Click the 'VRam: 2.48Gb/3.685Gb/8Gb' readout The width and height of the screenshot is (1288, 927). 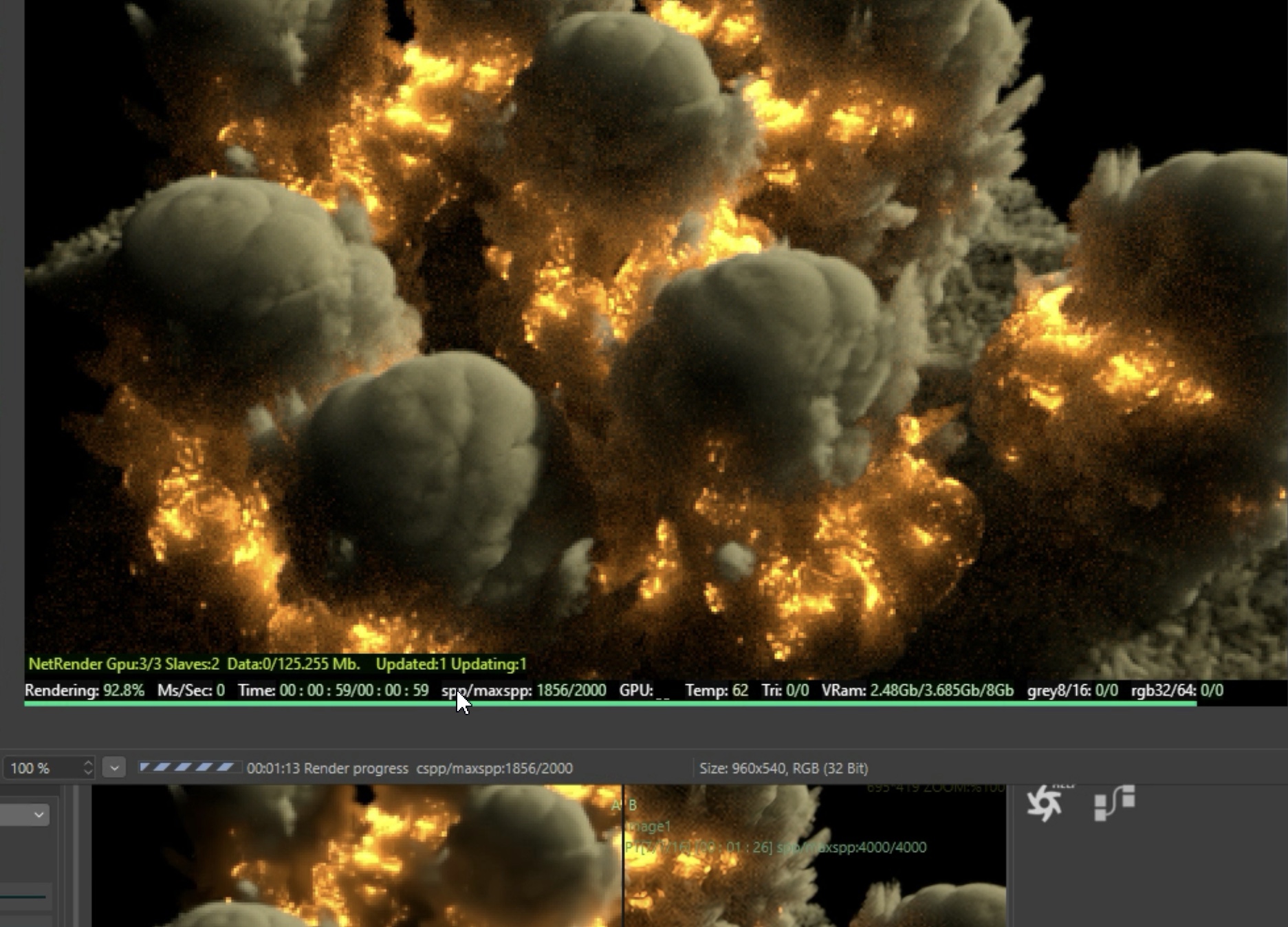[x=917, y=690]
